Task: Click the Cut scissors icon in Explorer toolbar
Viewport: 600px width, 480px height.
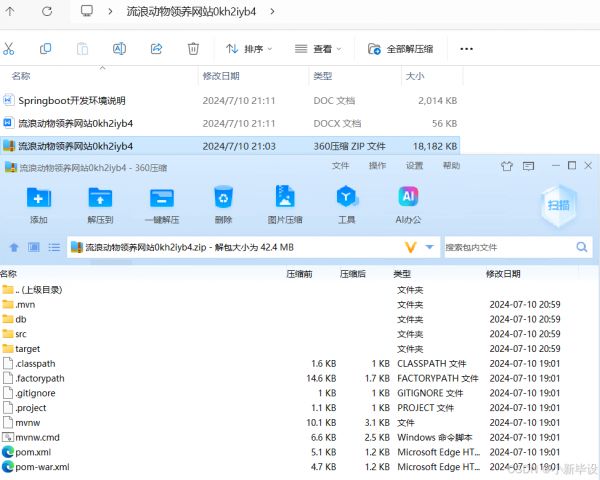Action: 8,49
